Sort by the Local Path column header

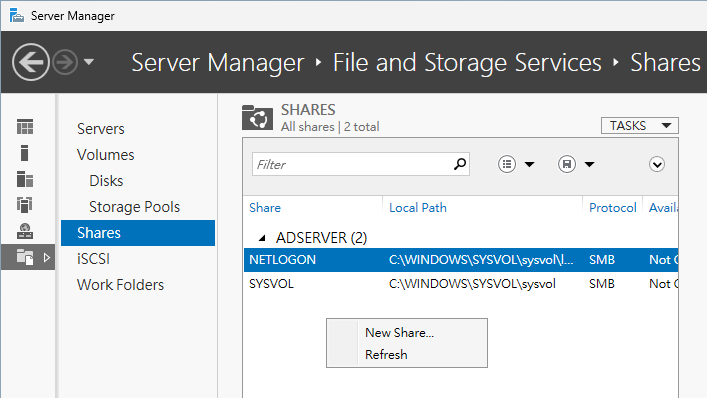418,208
